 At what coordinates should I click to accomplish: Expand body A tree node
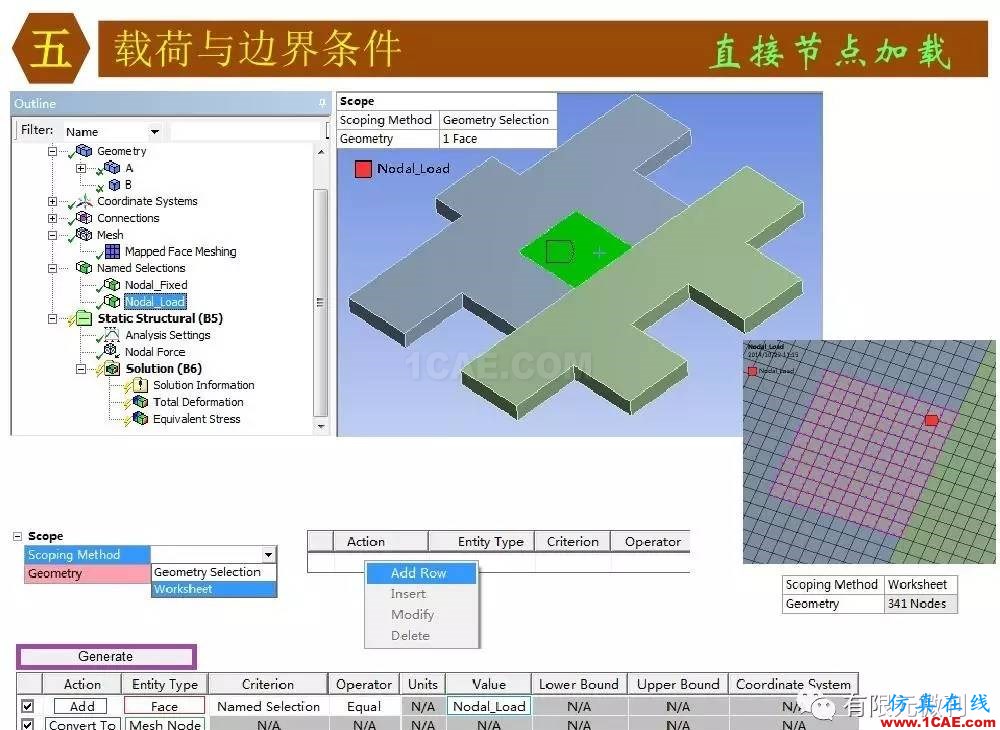point(80,168)
